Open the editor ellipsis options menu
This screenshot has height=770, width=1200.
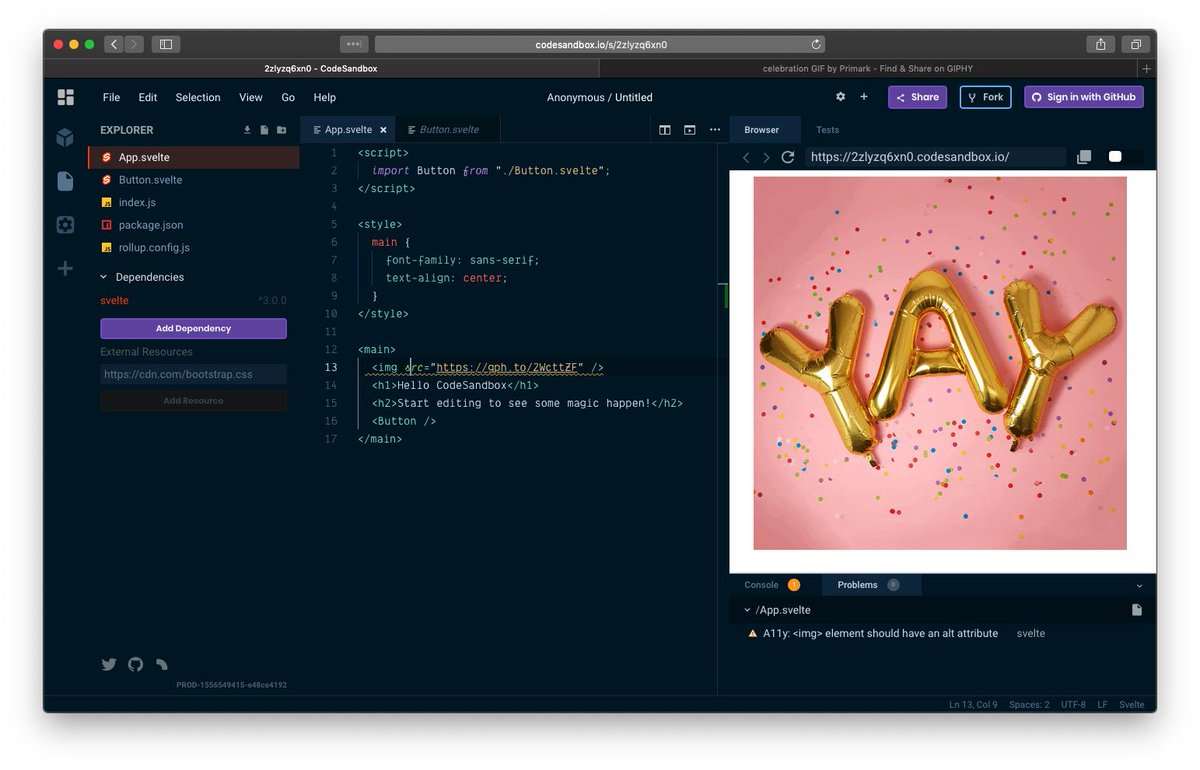(x=715, y=130)
